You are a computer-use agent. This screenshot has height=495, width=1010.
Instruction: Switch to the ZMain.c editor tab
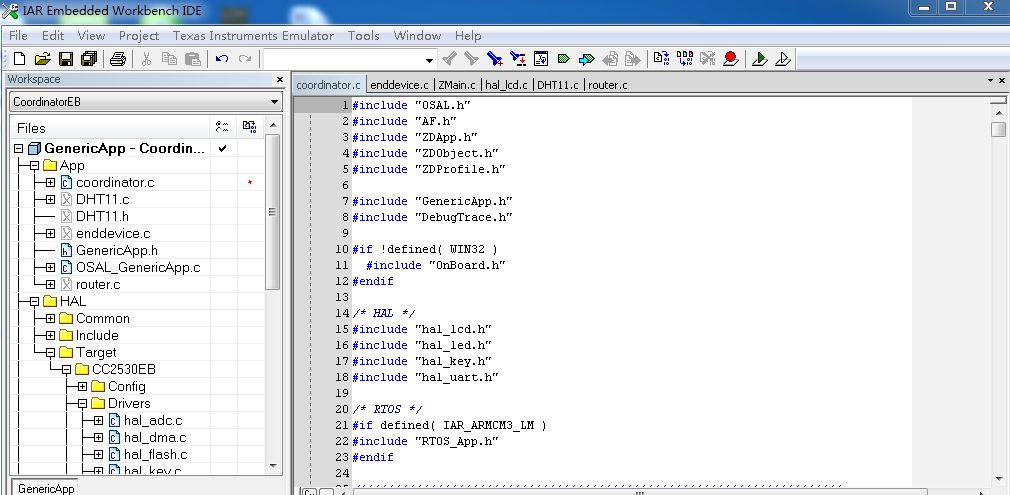tap(458, 85)
